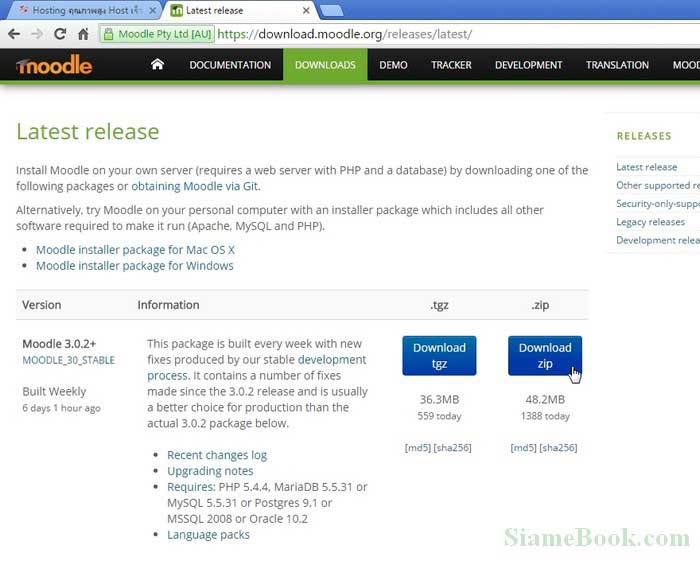Click the Download zip button
The height and width of the screenshot is (565, 700).
[x=545, y=356]
